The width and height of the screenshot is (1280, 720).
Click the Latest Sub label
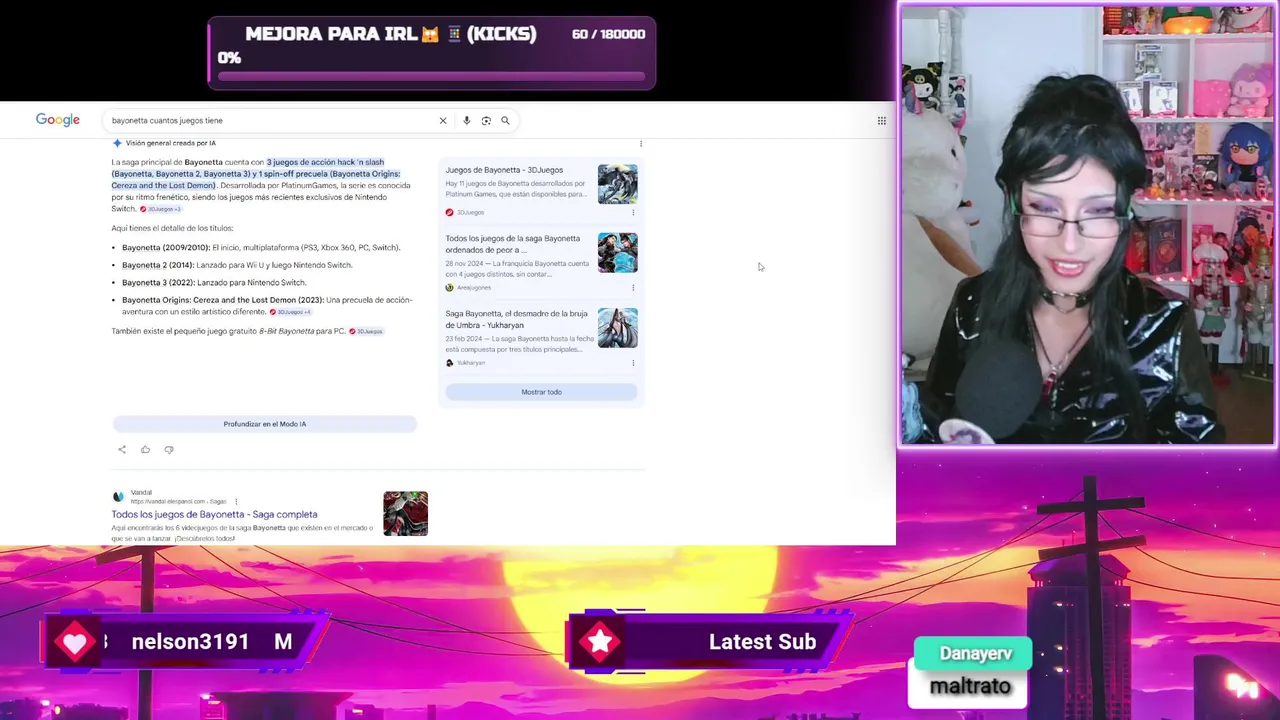click(x=762, y=642)
